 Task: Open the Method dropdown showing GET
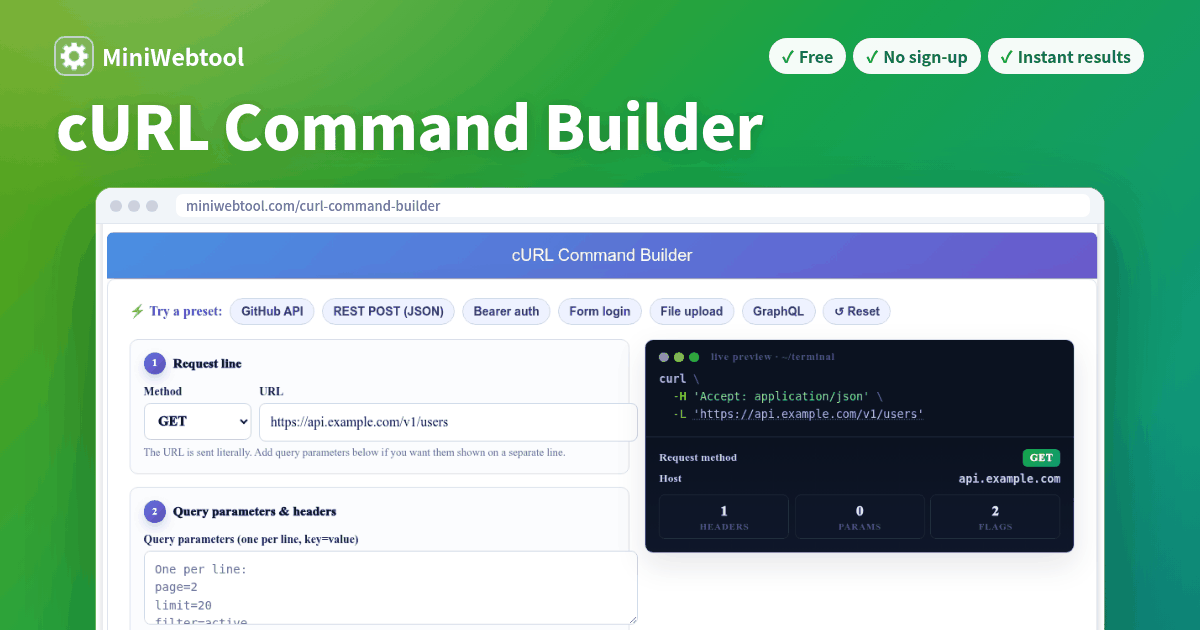(197, 422)
